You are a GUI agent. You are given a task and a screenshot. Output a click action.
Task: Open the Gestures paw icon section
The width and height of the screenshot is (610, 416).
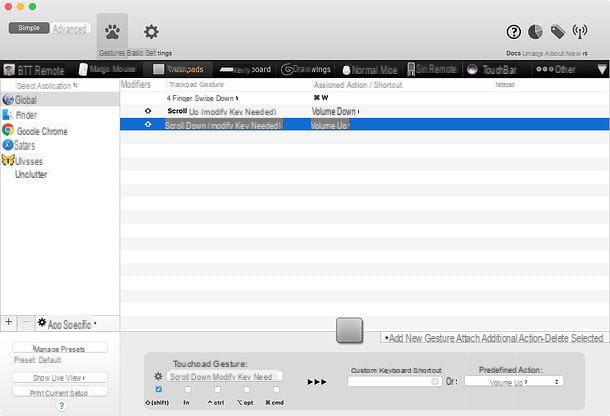(x=112, y=32)
